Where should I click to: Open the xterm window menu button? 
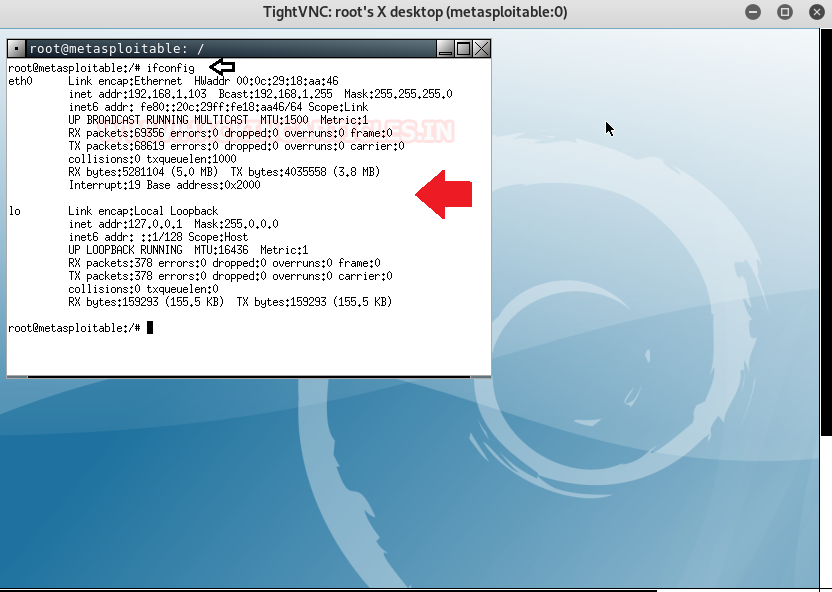[16, 49]
